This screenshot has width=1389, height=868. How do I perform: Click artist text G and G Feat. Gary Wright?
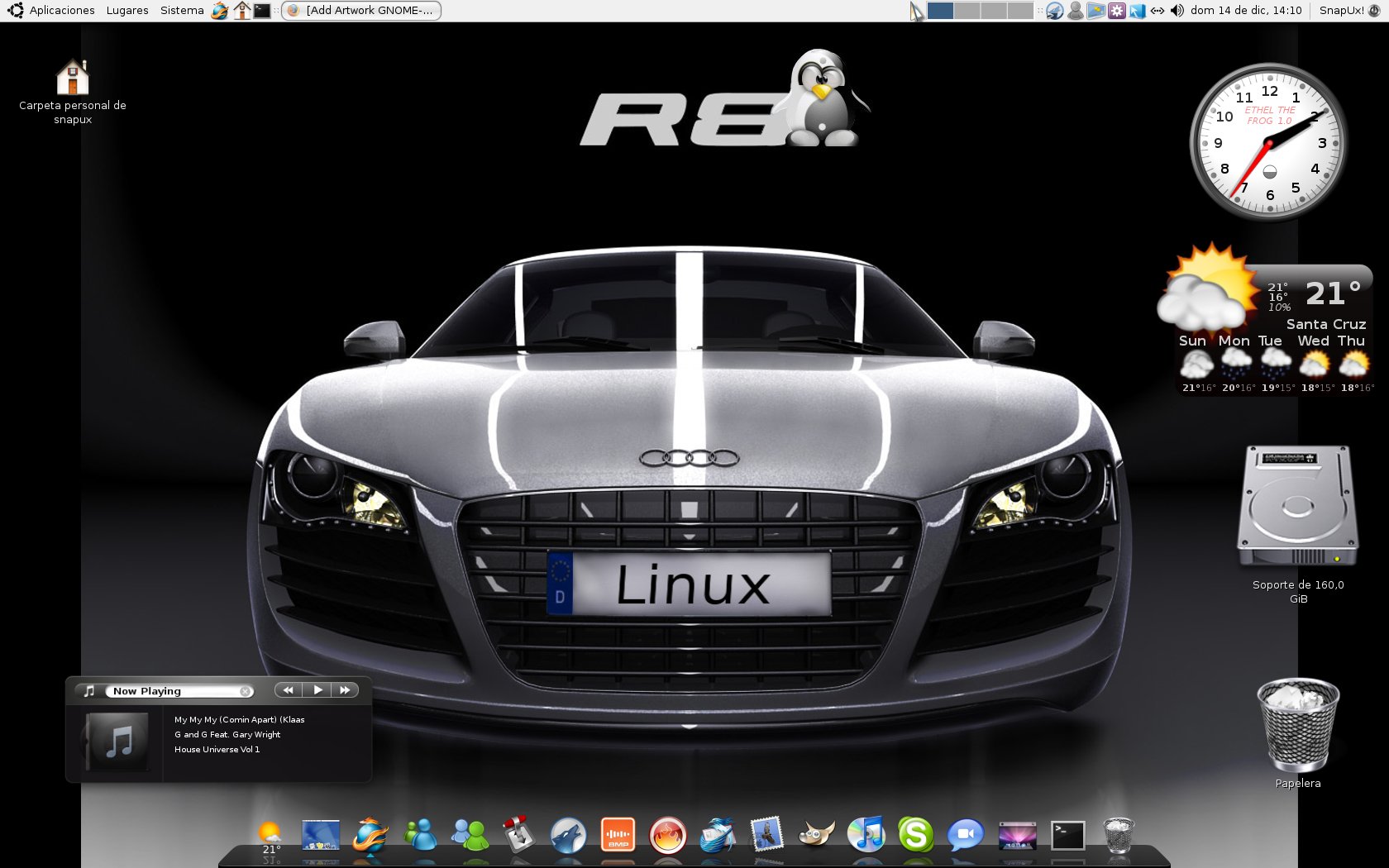point(227,735)
